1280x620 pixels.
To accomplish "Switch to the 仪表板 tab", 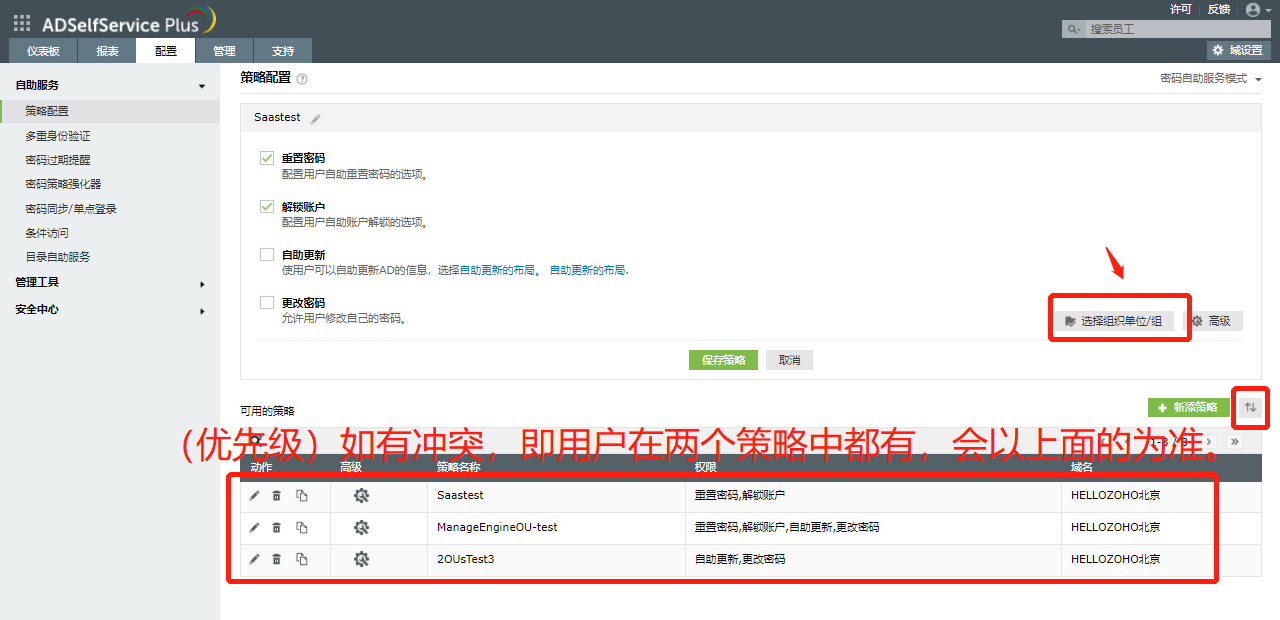I will [43, 51].
